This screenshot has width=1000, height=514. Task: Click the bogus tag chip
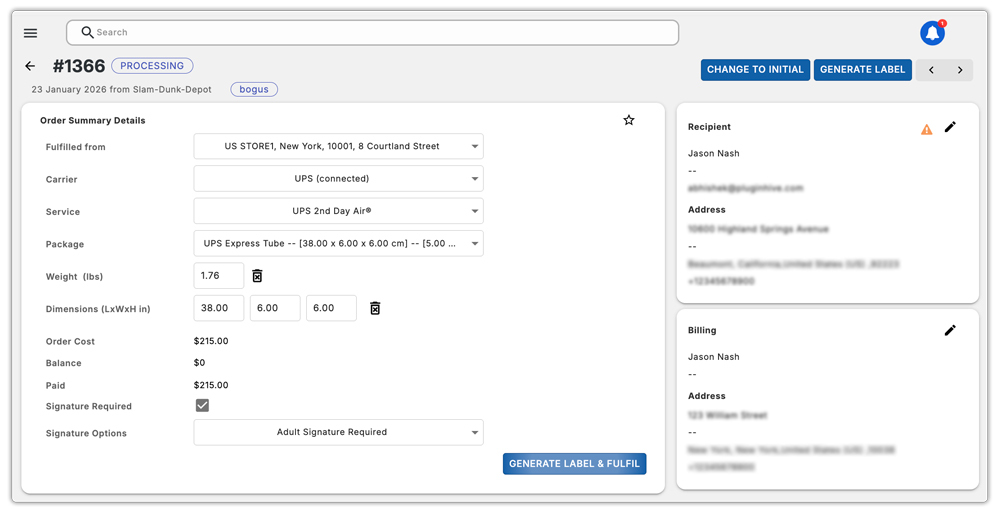click(254, 89)
